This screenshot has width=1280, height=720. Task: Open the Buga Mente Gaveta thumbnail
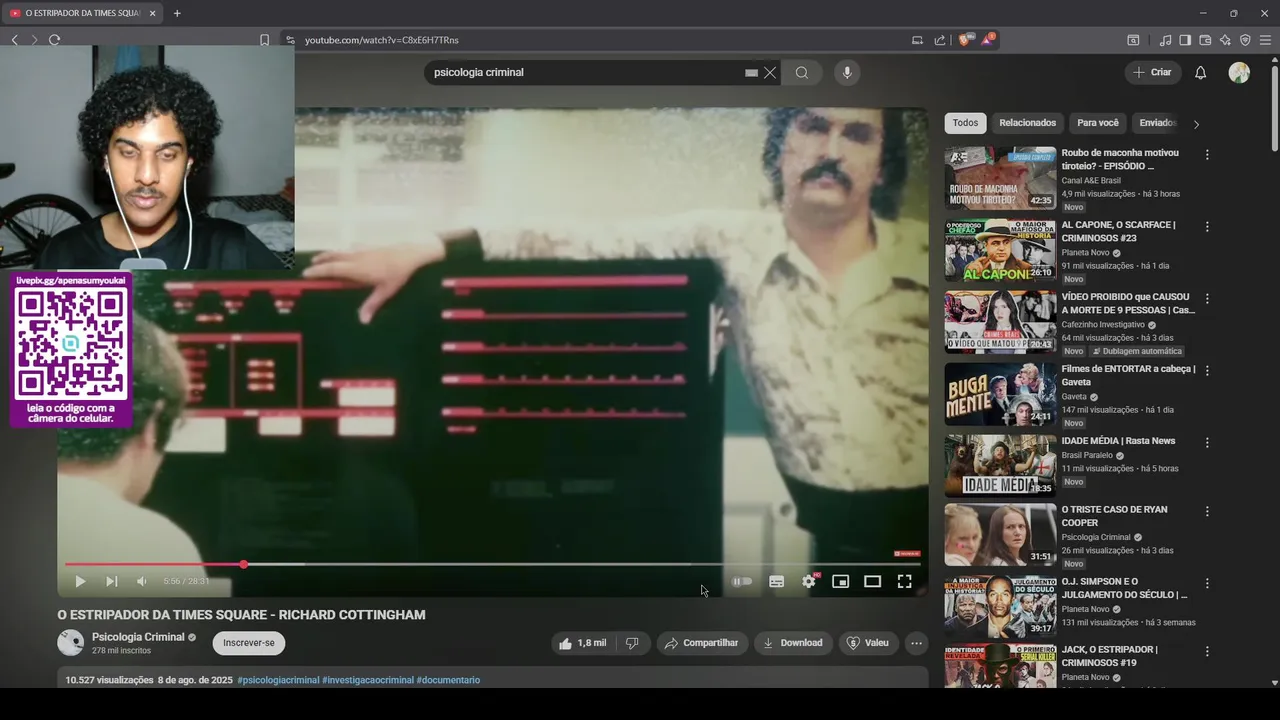pyautogui.click(x=1000, y=394)
